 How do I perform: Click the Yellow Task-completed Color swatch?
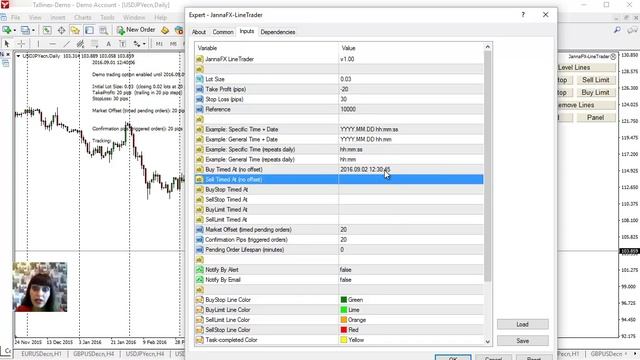tap(344, 340)
